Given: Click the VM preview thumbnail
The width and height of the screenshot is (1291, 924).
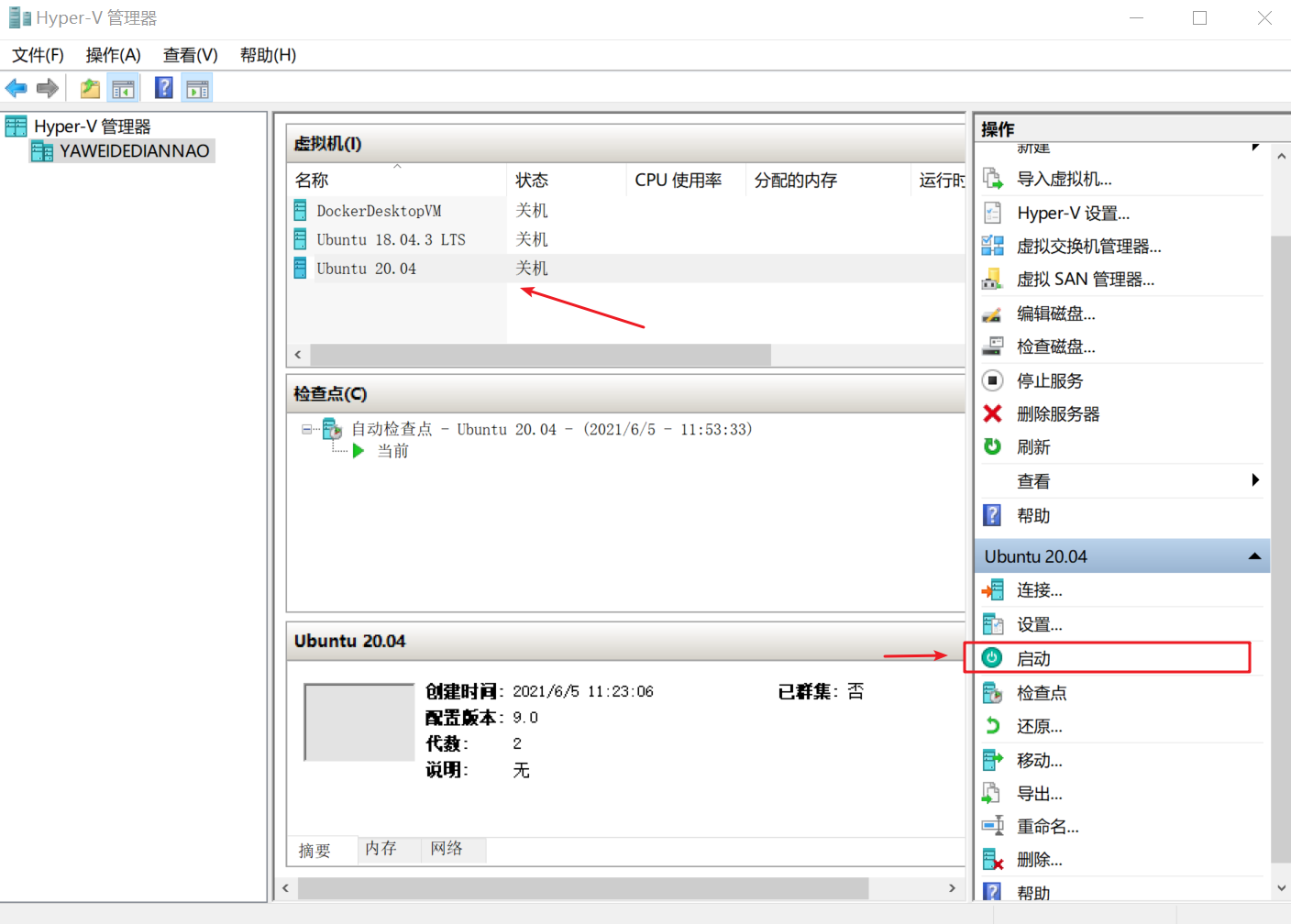Looking at the screenshot, I should (x=359, y=722).
